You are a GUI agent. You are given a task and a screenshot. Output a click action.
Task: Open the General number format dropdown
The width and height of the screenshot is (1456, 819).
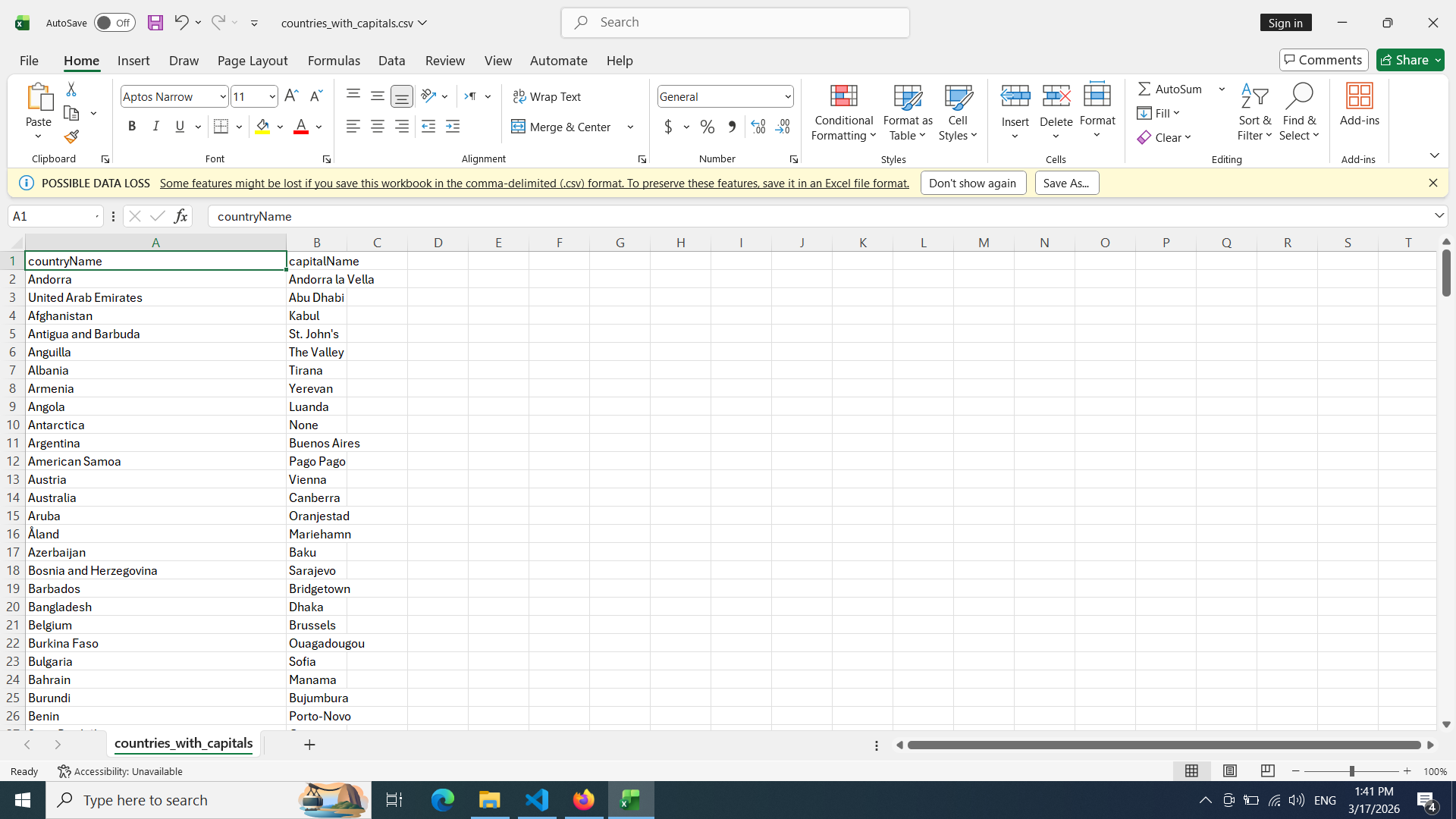click(788, 96)
